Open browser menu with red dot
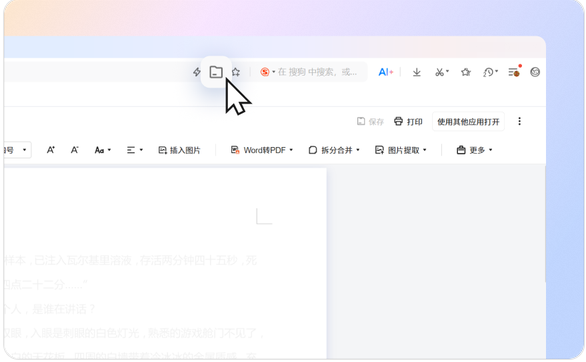This screenshot has height=362, width=586. (514, 72)
